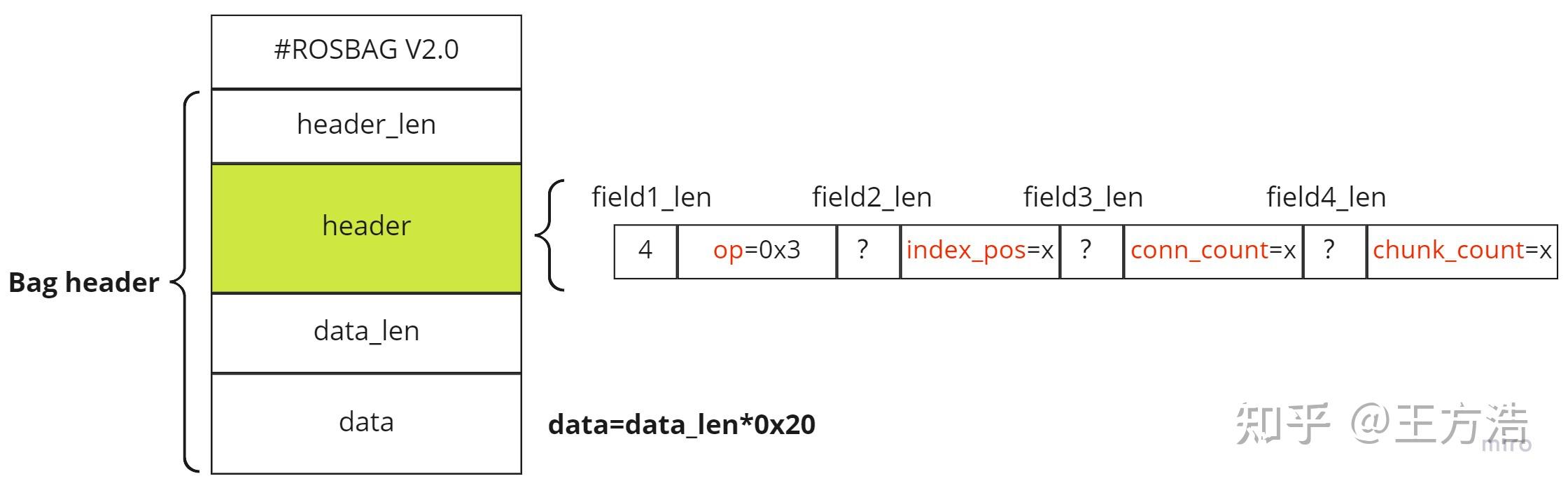This screenshot has height=488, width=1568.
Task: Click the field2_len label
Action: pyautogui.click(x=871, y=198)
